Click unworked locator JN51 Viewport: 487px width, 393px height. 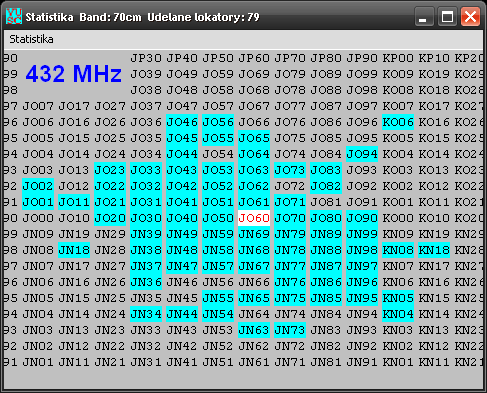pos(218,362)
